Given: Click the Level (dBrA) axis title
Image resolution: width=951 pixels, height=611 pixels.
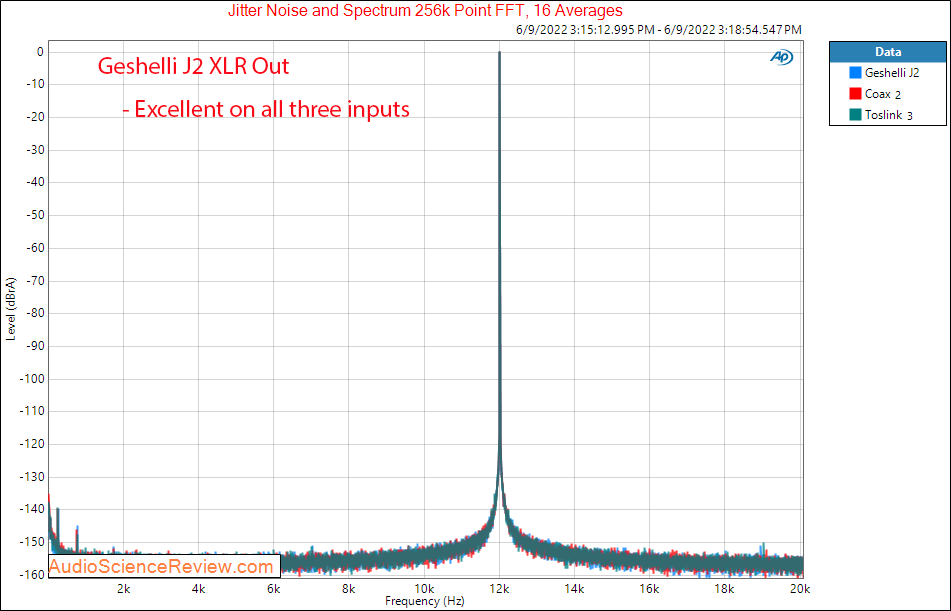Looking at the screenshot, I should coord(11,309).
